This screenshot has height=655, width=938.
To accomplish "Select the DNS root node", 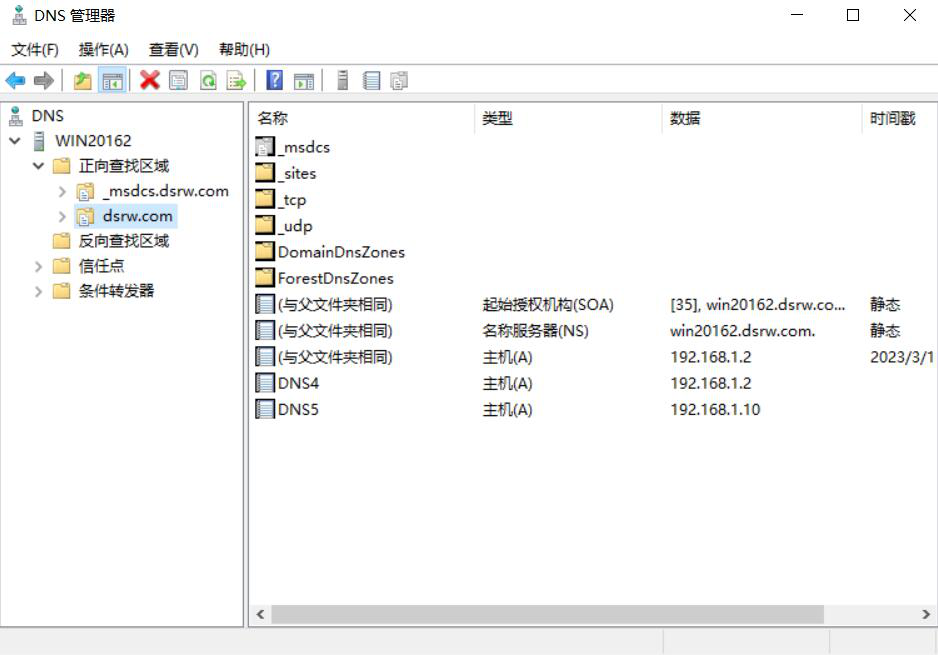I will (x=47, y=115).
